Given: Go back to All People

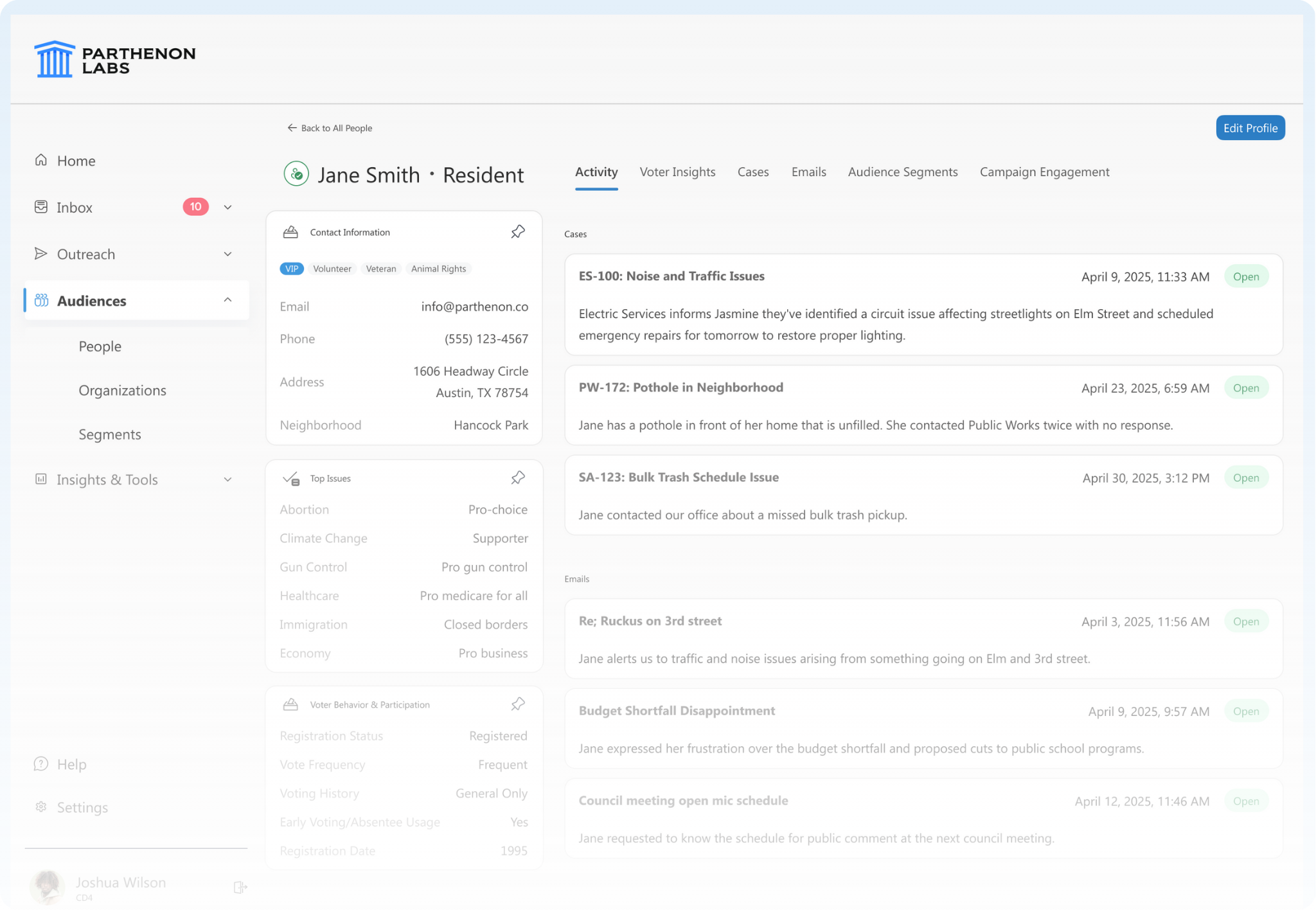Looking at the screenshot, I should point(330,129).
